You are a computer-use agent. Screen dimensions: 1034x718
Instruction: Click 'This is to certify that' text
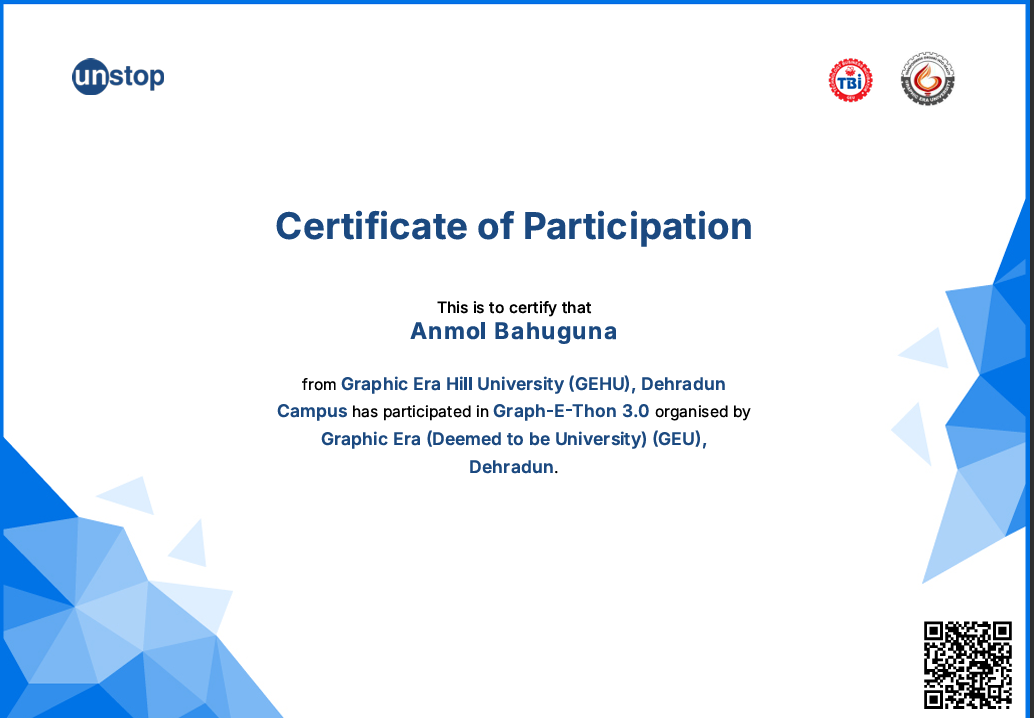tap(514, 307)
